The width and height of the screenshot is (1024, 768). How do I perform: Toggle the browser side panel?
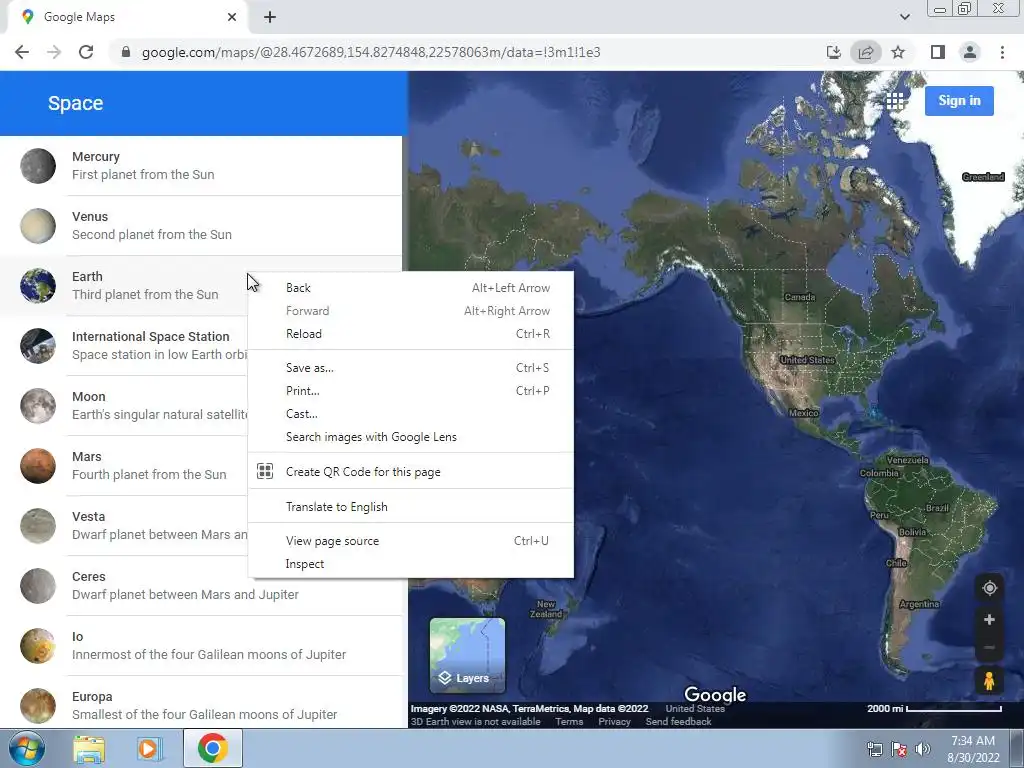(937, 52)
